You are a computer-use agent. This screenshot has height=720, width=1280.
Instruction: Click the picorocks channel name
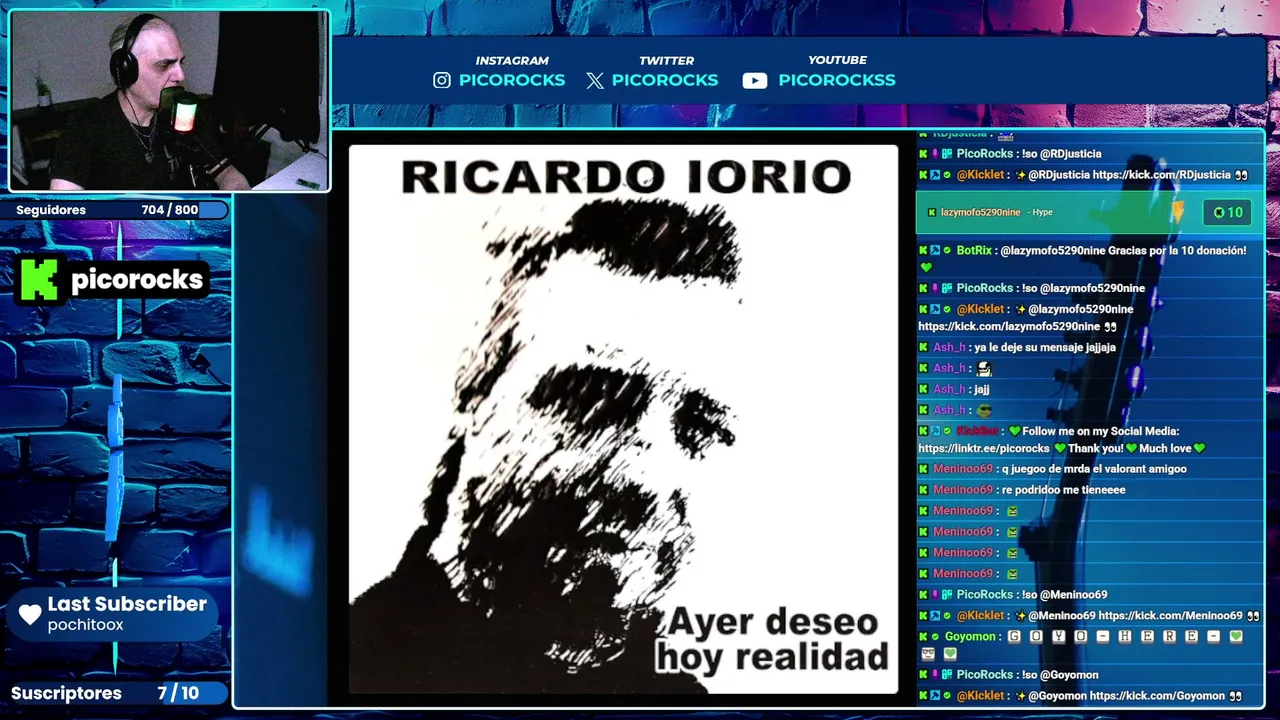click(137, 280)
